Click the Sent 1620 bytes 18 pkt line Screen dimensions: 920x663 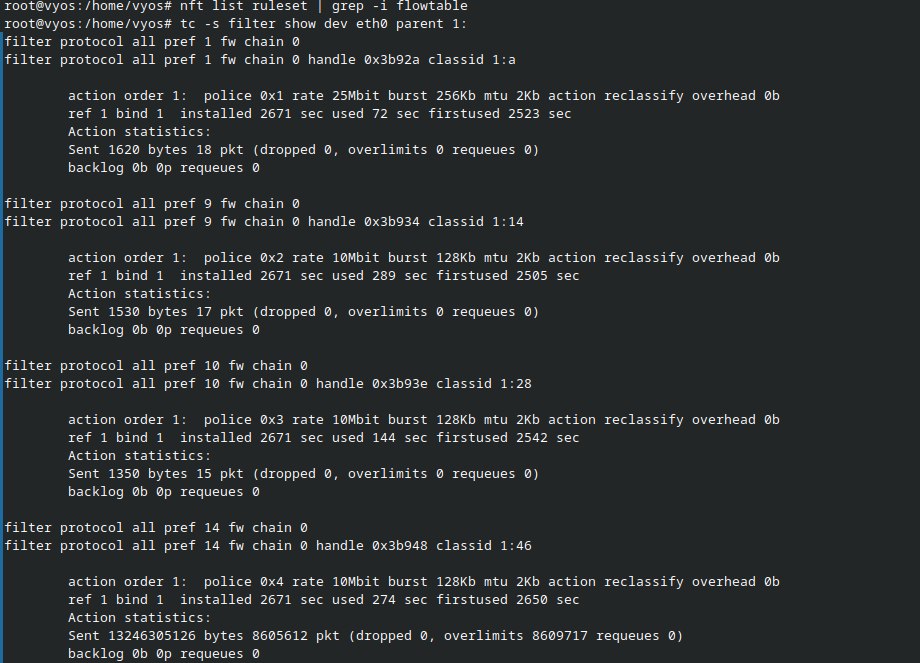click(x=303, y=150)
